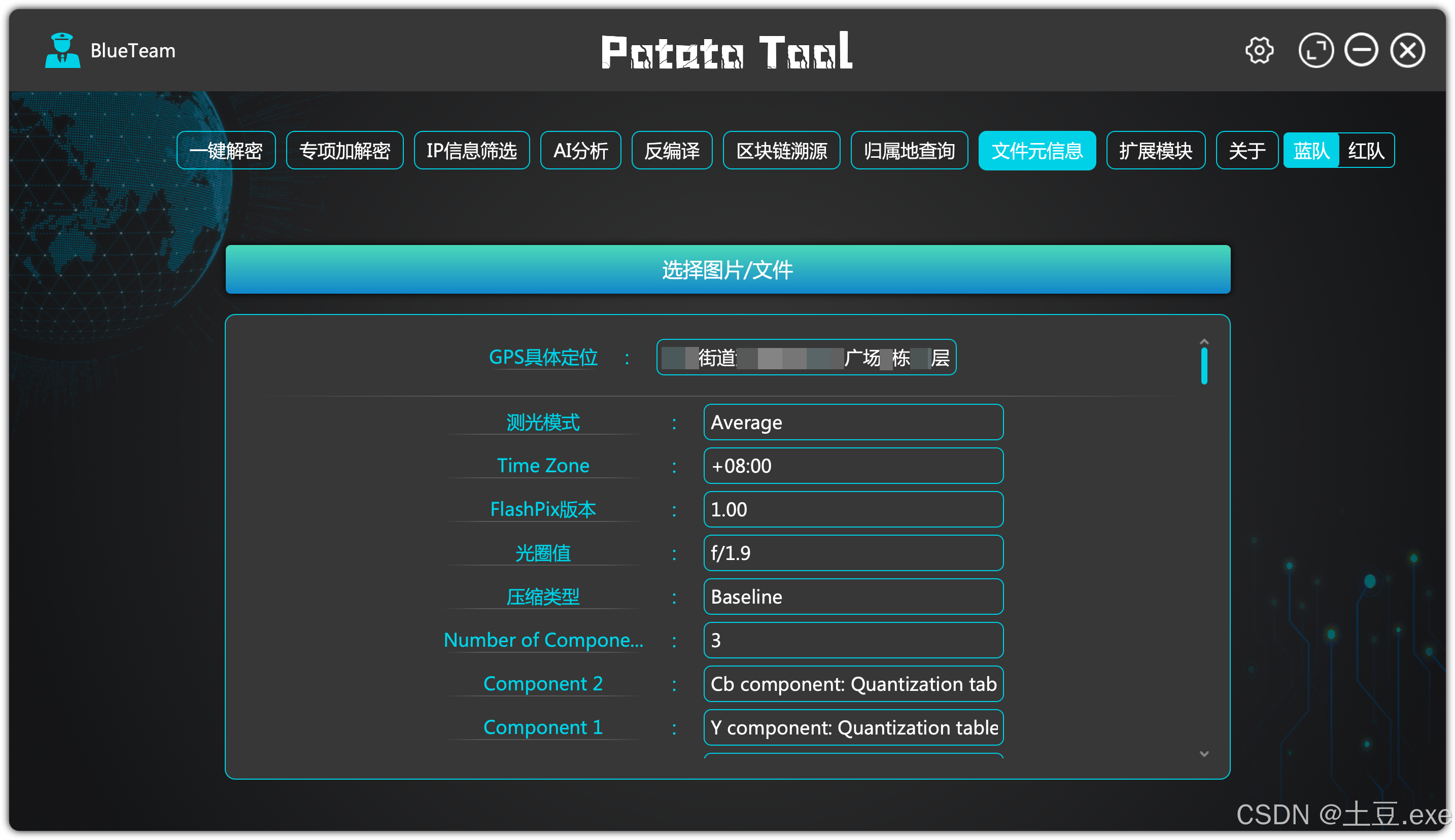The height and width of the screenshot is (840, 1455).
Task: Select the 反编译 tab
Action: pos(672,151)
